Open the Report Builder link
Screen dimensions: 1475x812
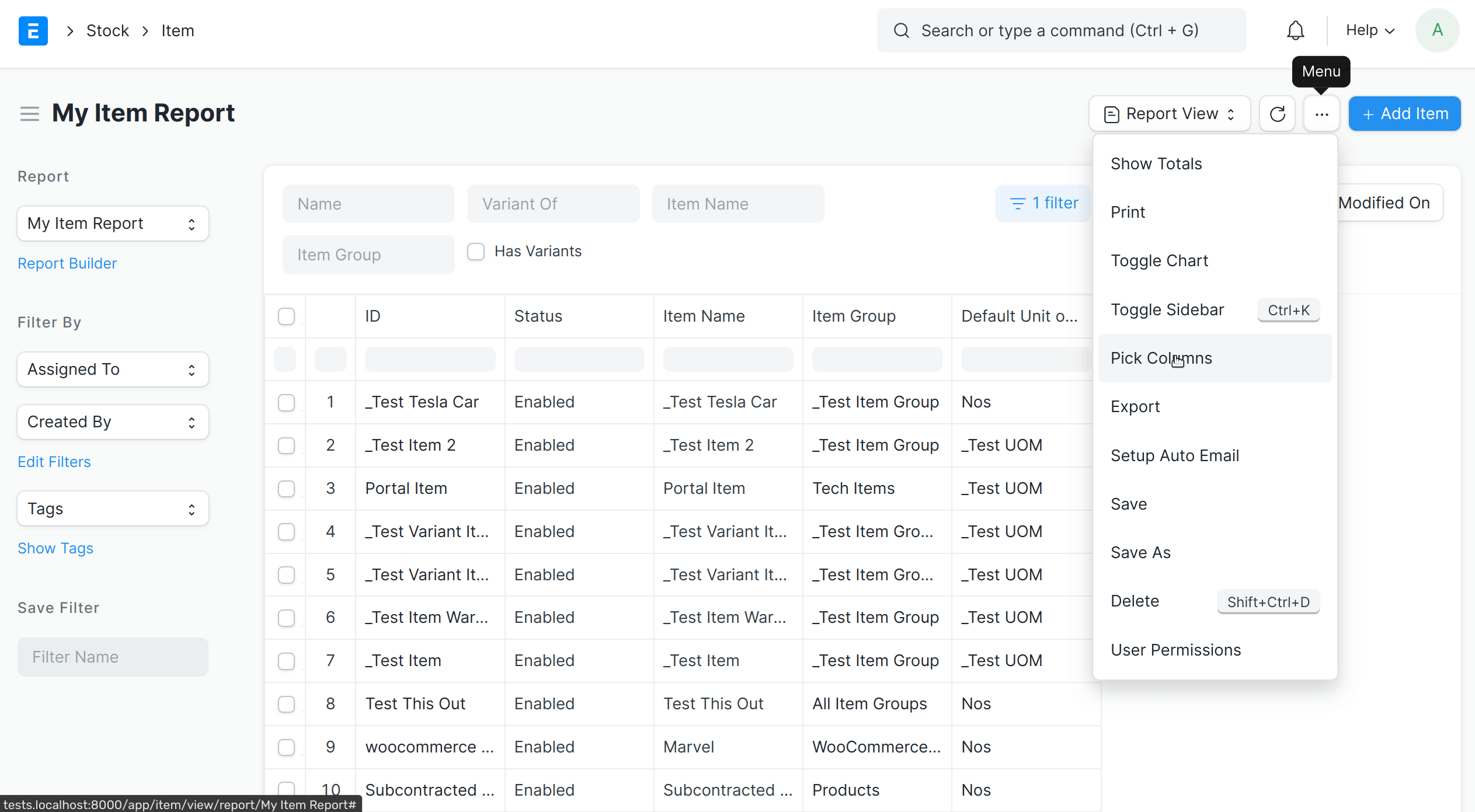[67, 263]
